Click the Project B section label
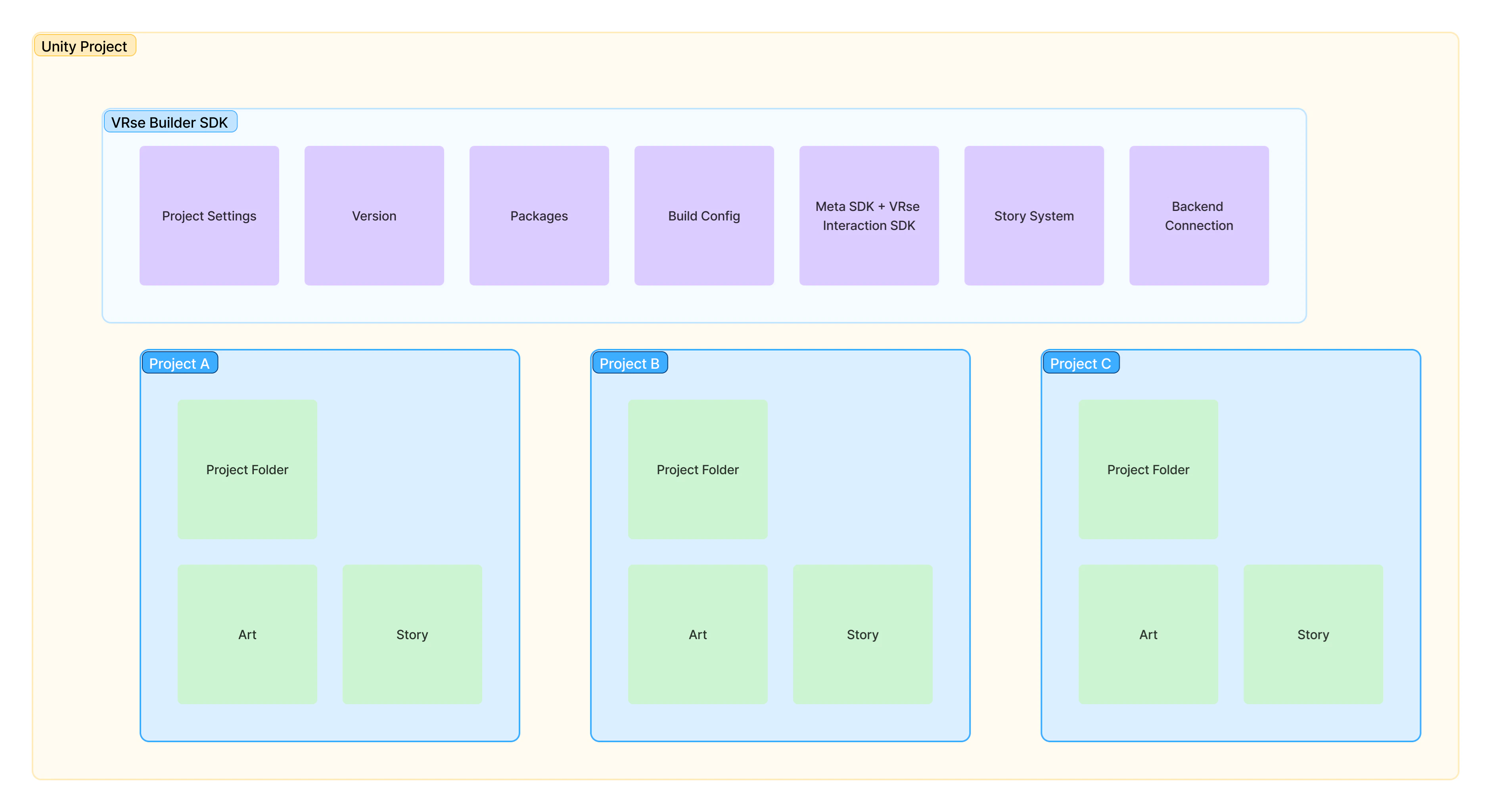This screenshot has height=812, width=1491. (x=630, y=364)
